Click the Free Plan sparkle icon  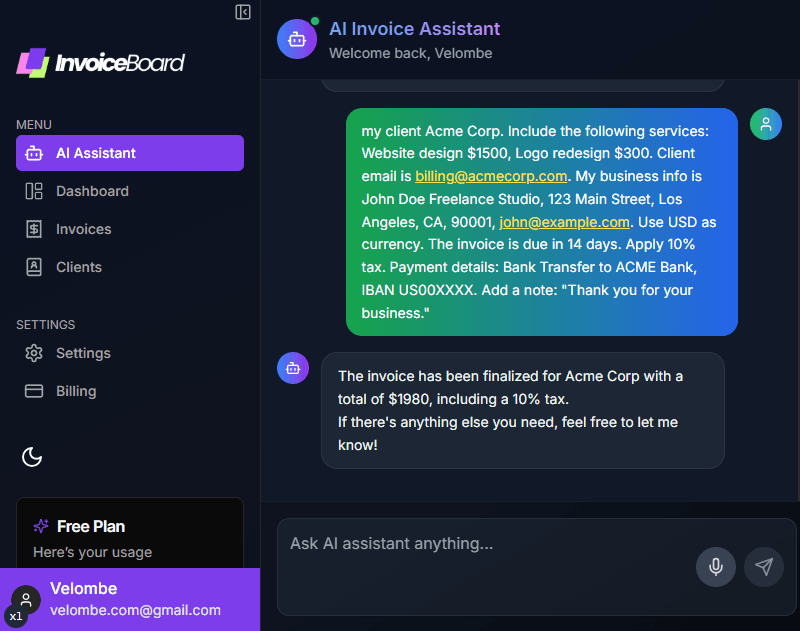pos(41,526)
